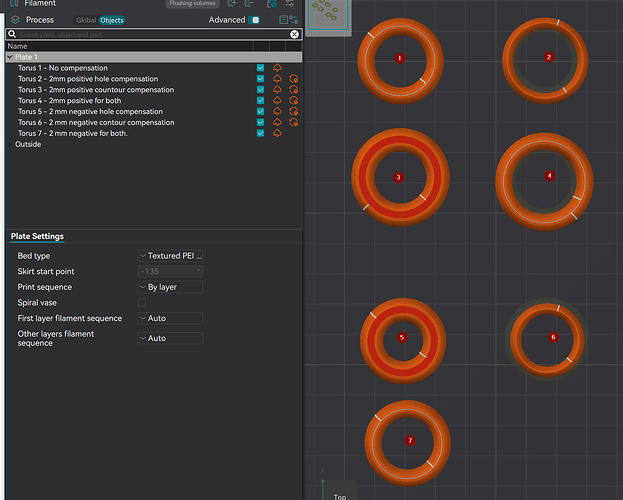623x500 pixels.
Task: Open modified settings icon for Torus 3
Action: point(294,89)
